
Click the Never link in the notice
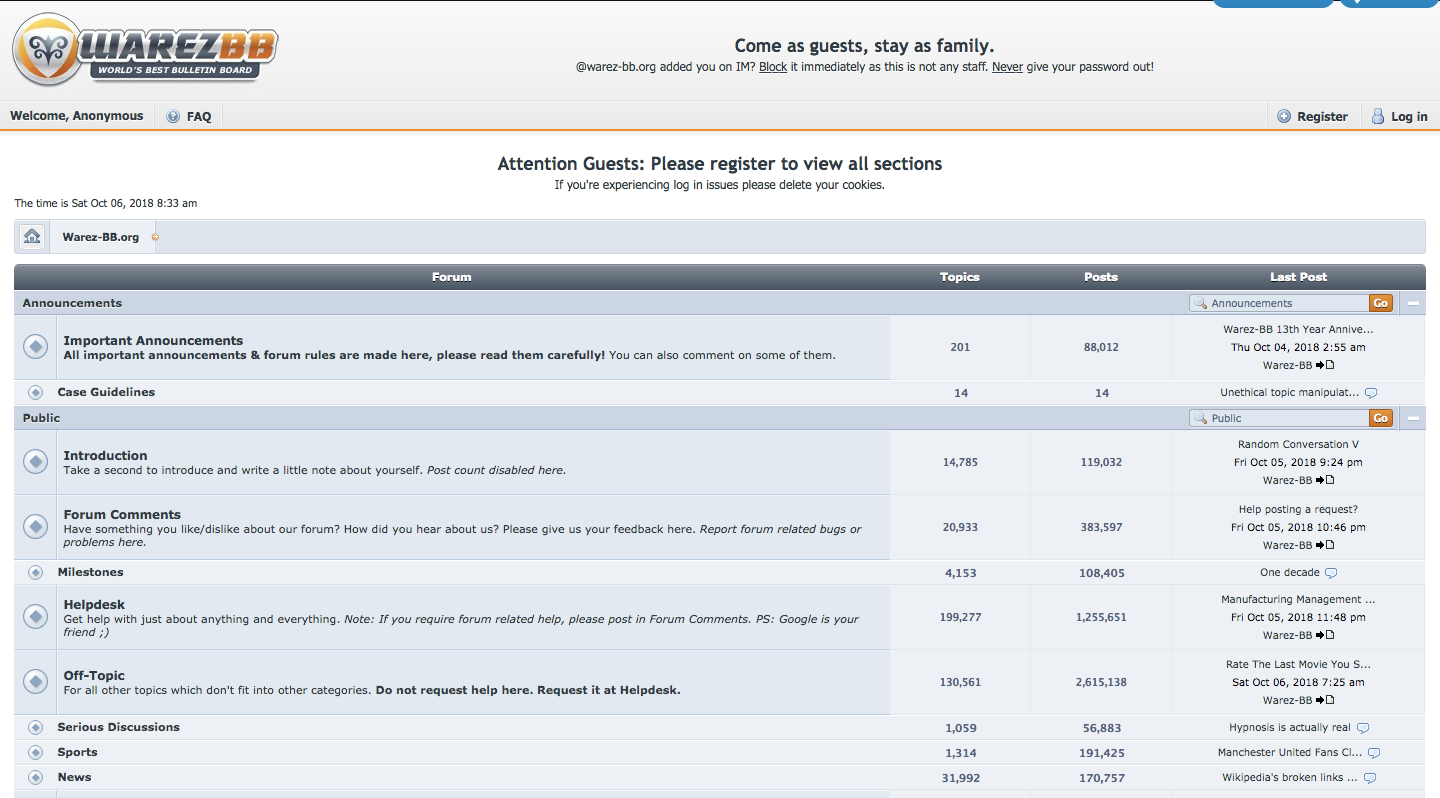coord(1007,67)
